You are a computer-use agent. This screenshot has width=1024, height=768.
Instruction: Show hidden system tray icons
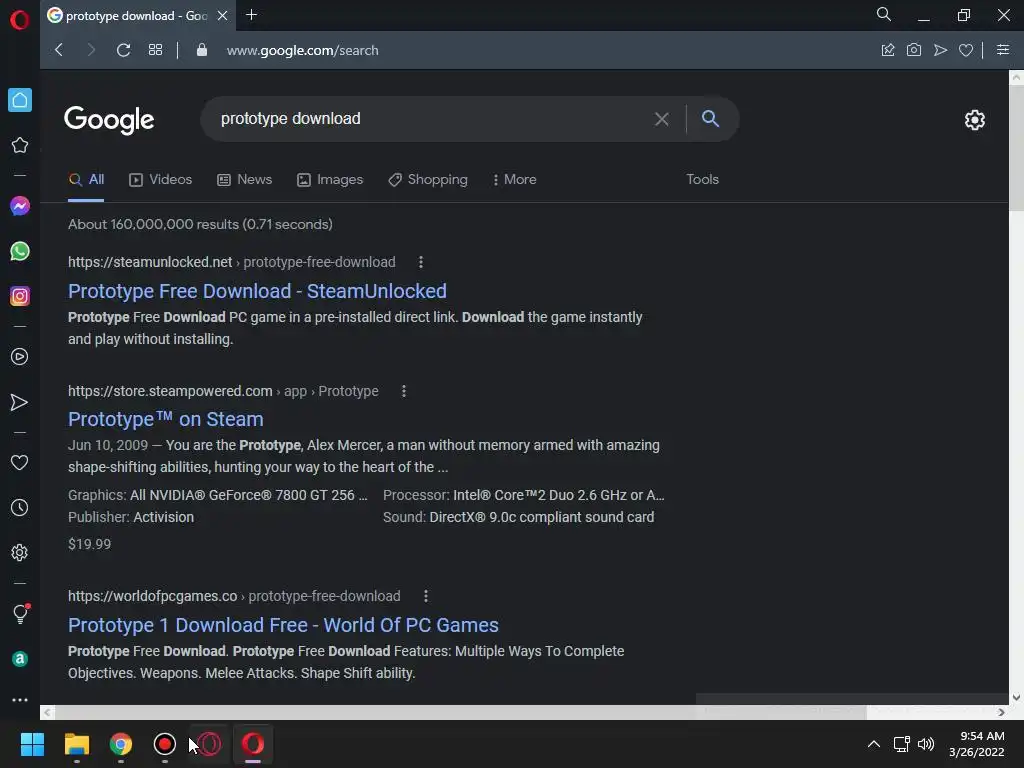[x=873, y=744]
